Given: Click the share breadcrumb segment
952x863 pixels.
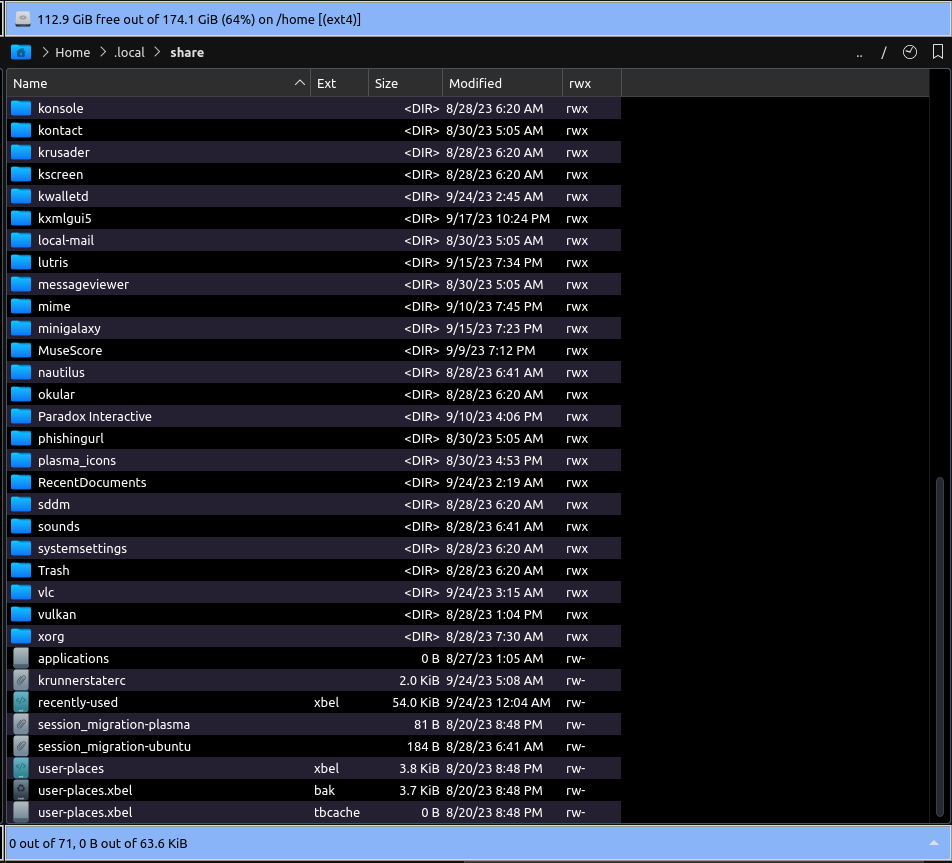Looking at the screenshot, I should tap(187, 52).
